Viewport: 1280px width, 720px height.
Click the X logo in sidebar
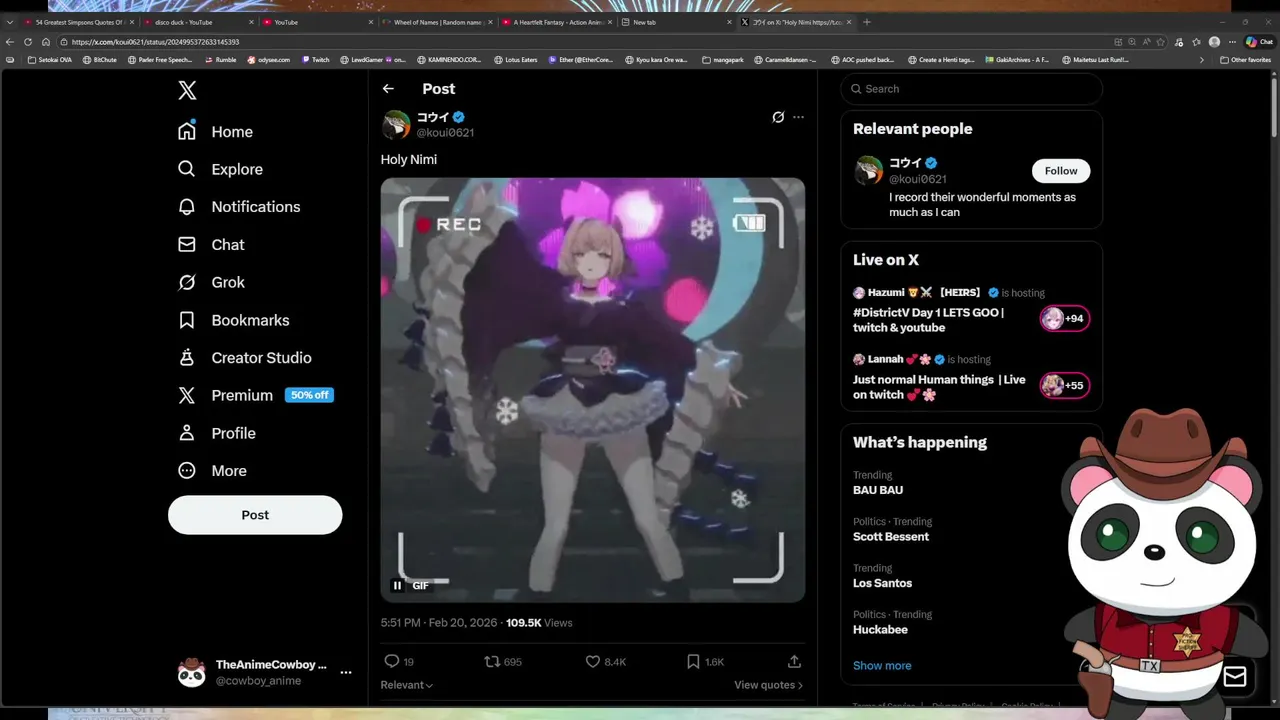tap(187, 91)
